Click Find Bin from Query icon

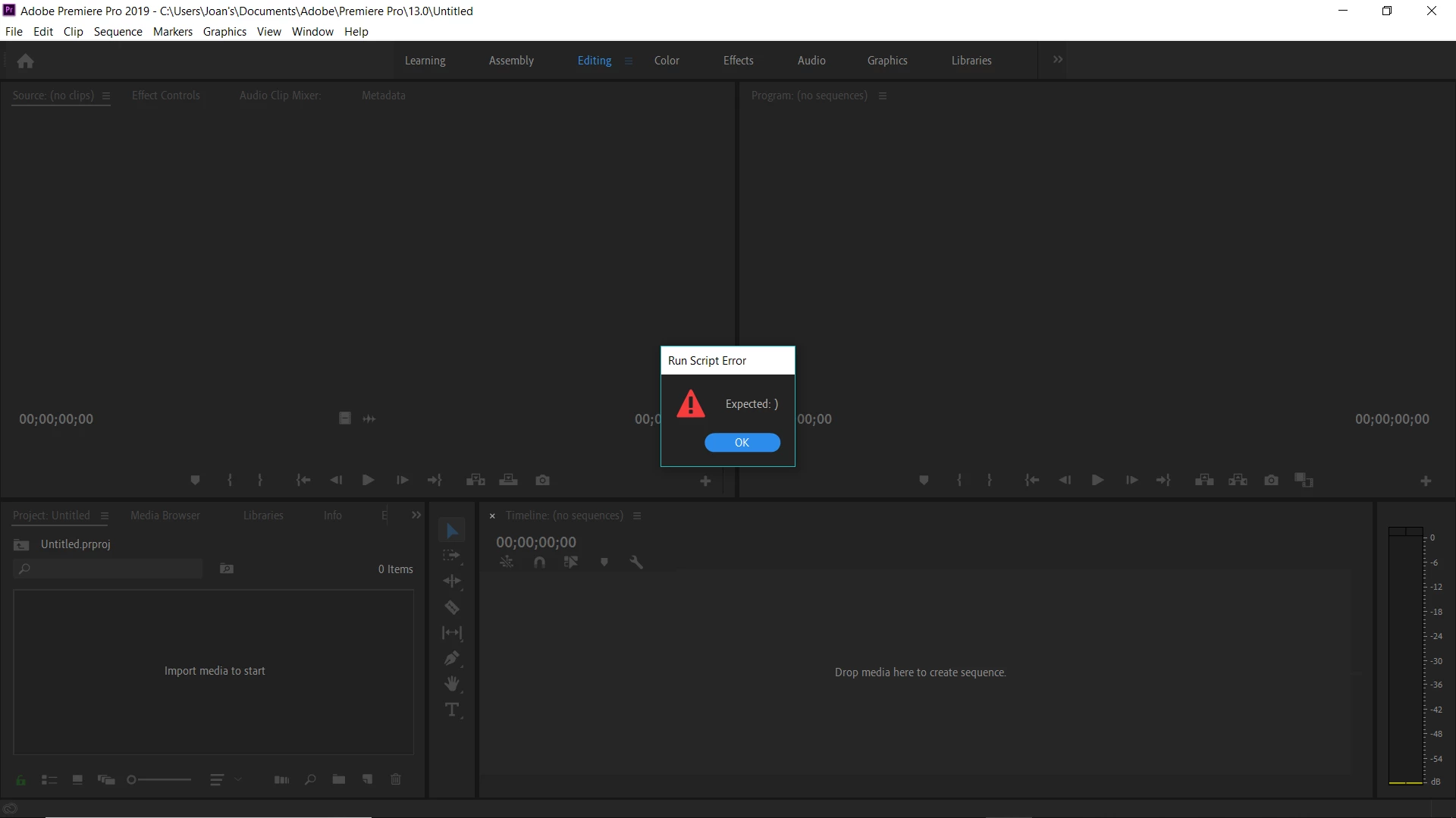[227, 569]
